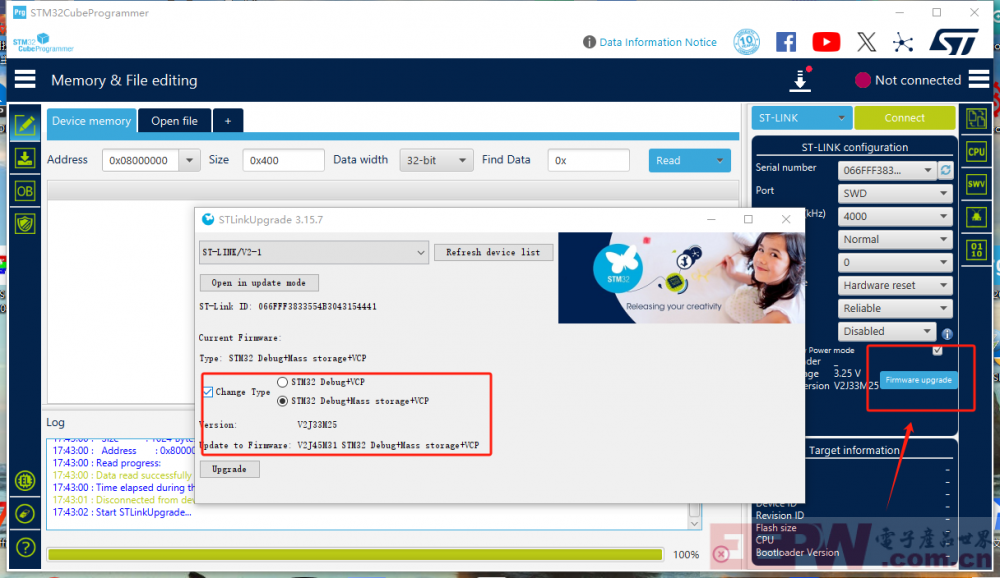Open the left hamburger menu
Image resolution: width=1000 pixels, height=578 pixels.
tap(25, 80)
